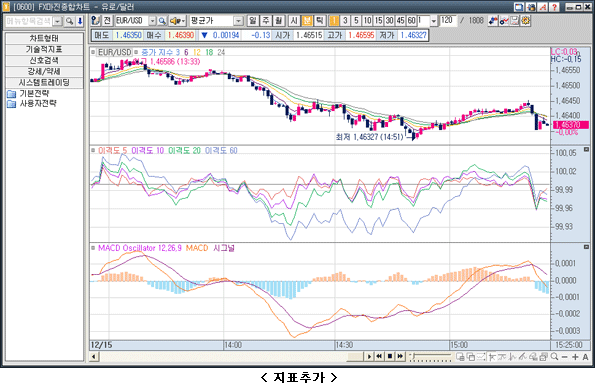The height and width of the screenshot is (387, 595).
Task: Click the A auto-scale icon at bottom
Action: tap(586, 357)
